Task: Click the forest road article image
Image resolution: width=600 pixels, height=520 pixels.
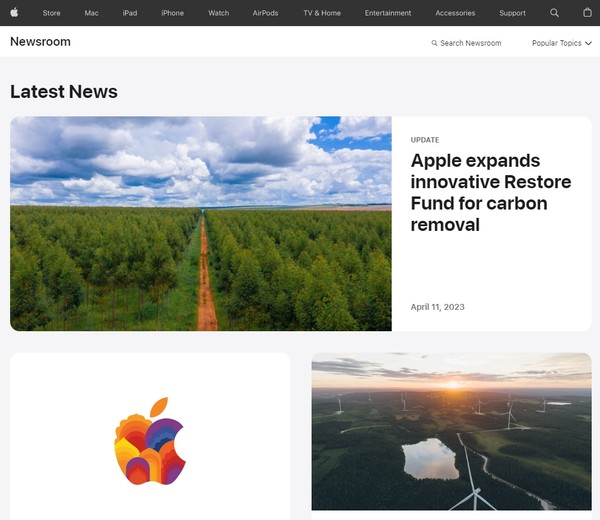Action: pyautogui.click(x=200, y=223)
